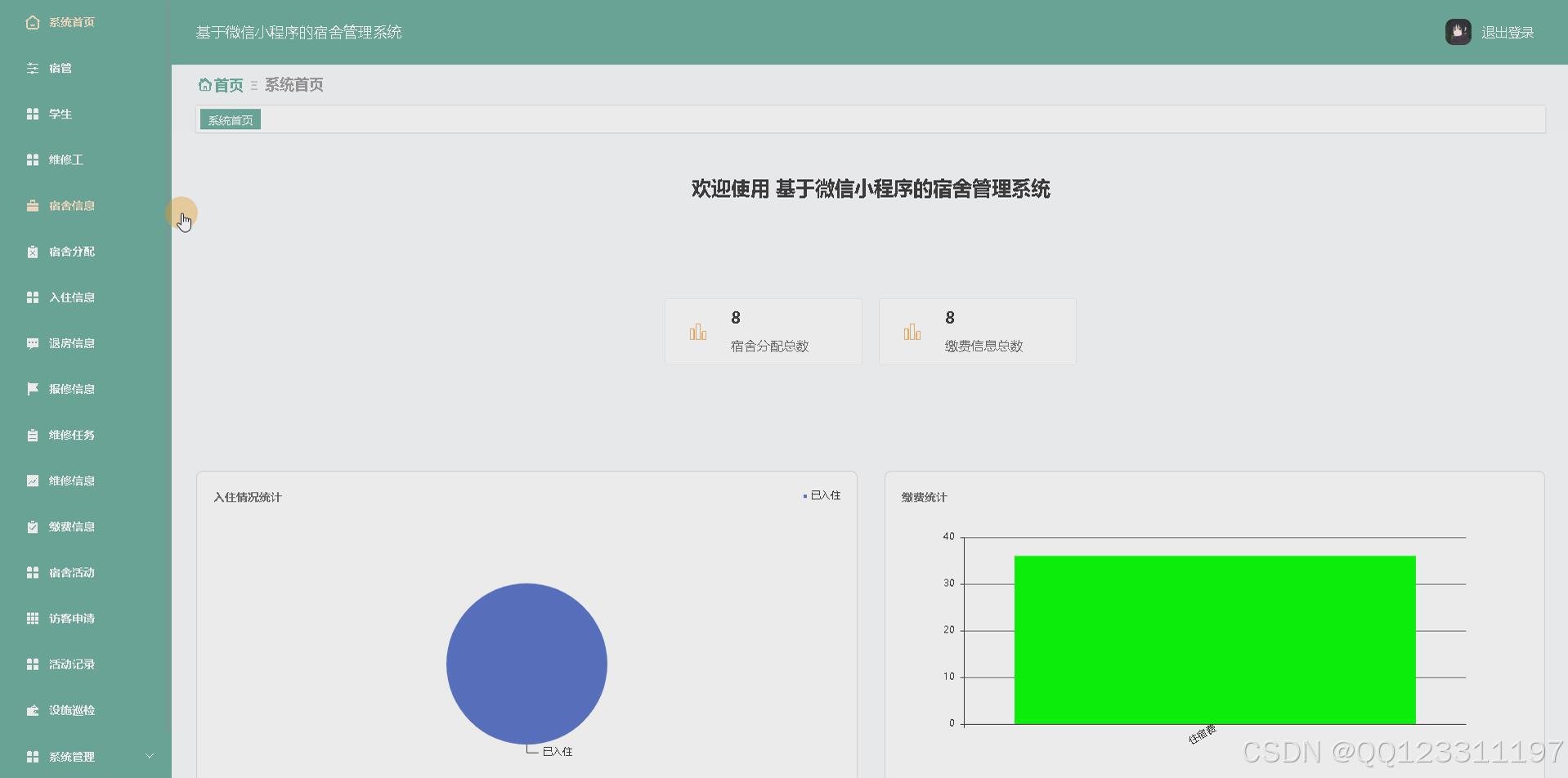Open 宿舍信息 via its sidebar icon

(33, 205)
